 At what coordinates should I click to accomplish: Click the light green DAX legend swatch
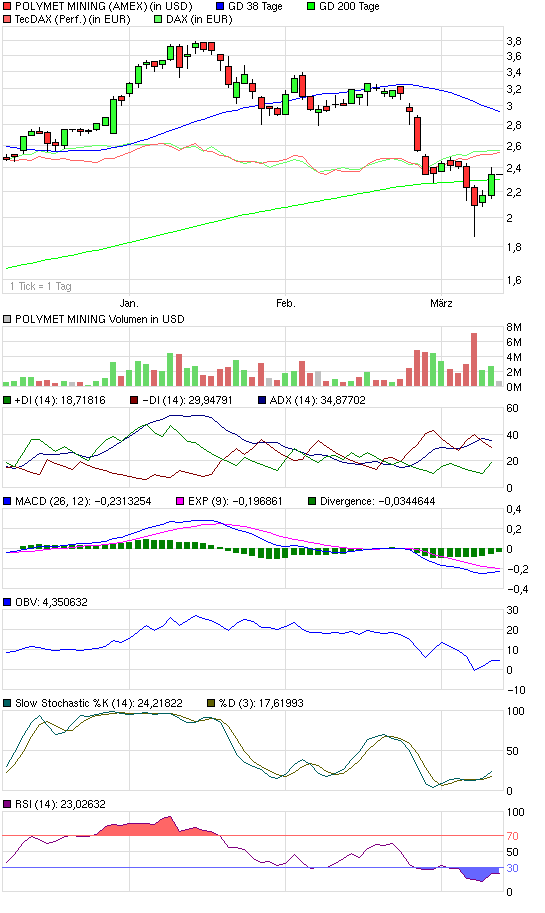click(158, 19)
